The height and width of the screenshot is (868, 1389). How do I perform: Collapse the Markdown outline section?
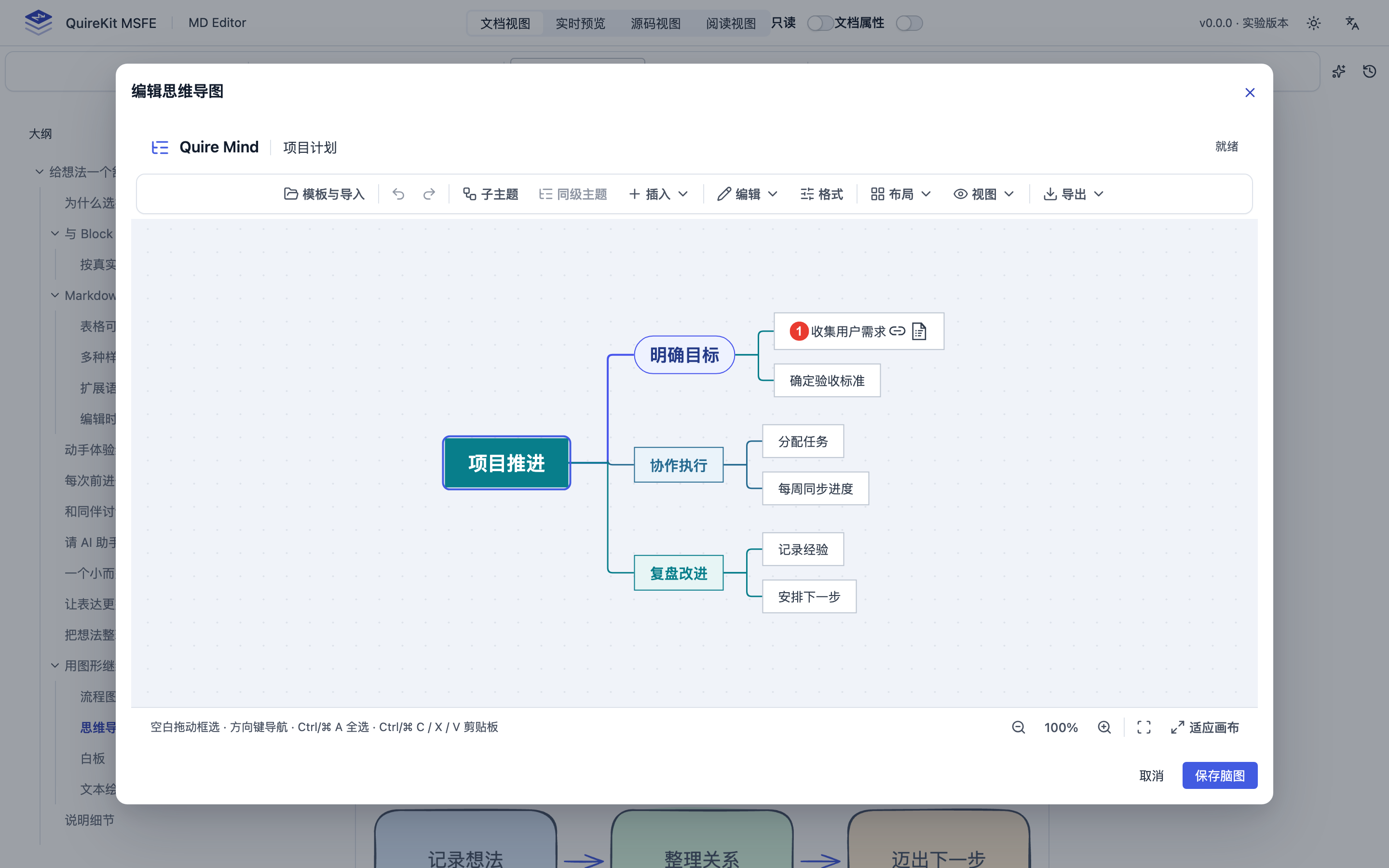[54, 295]
